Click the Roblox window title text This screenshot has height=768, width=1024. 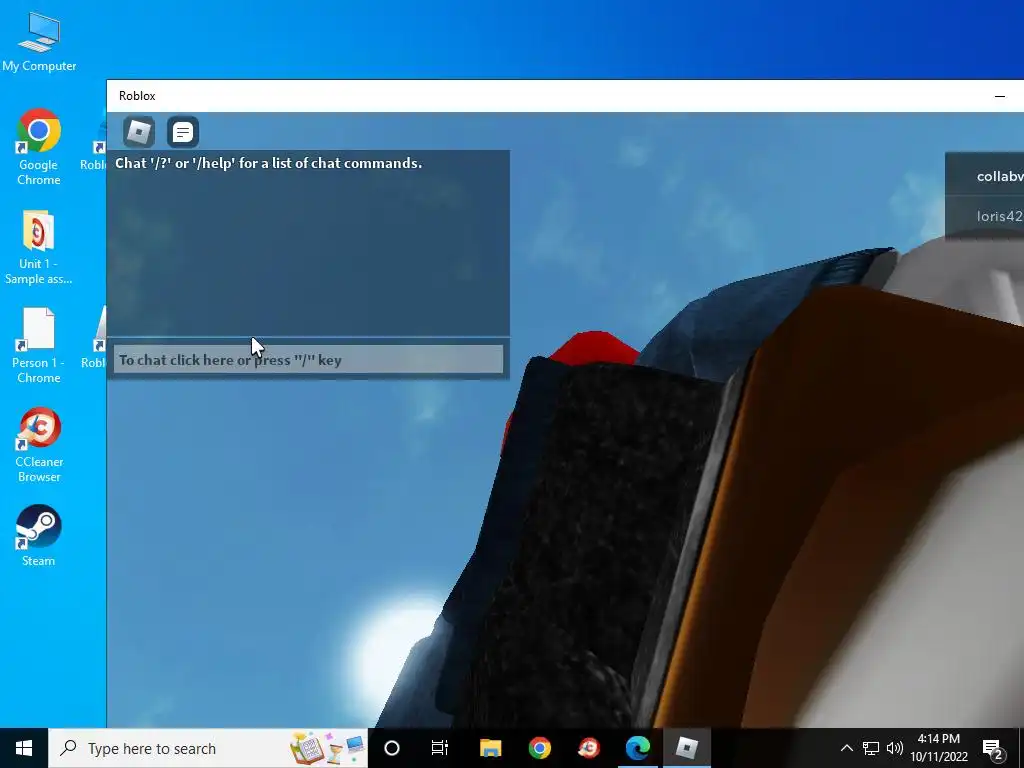137,96
